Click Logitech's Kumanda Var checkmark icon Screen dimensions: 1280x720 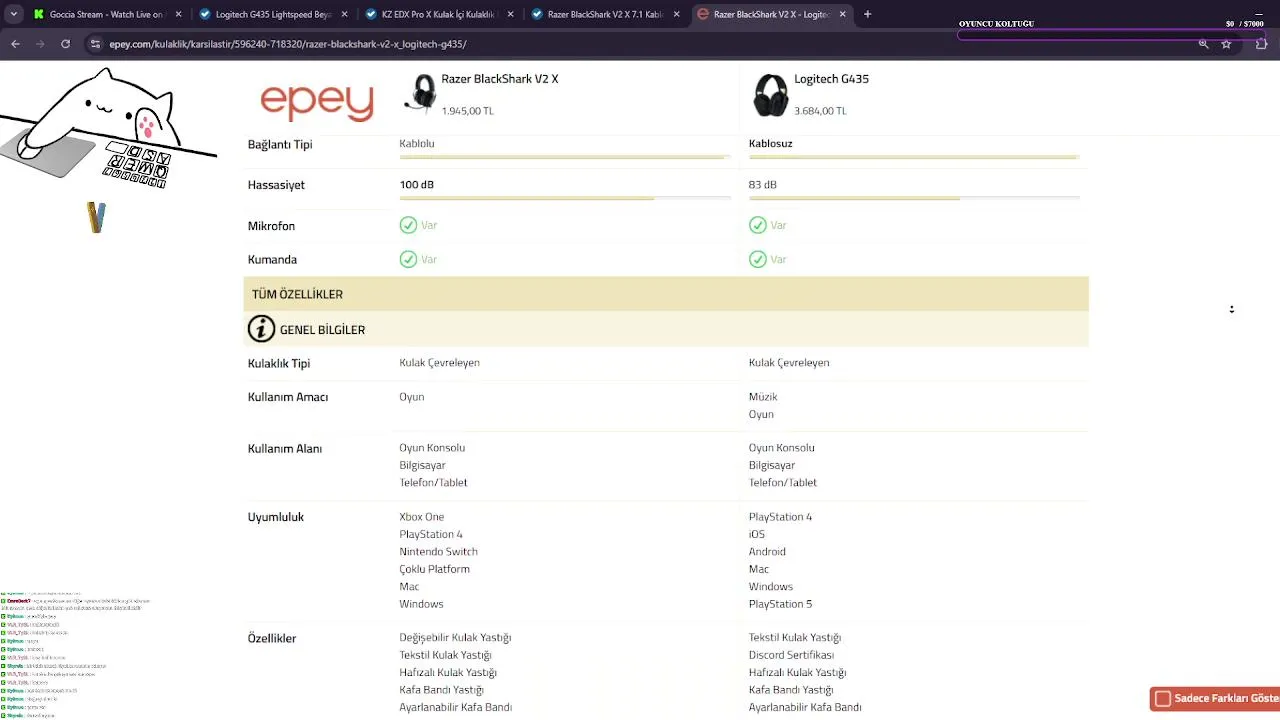click(x=758, y=259)
